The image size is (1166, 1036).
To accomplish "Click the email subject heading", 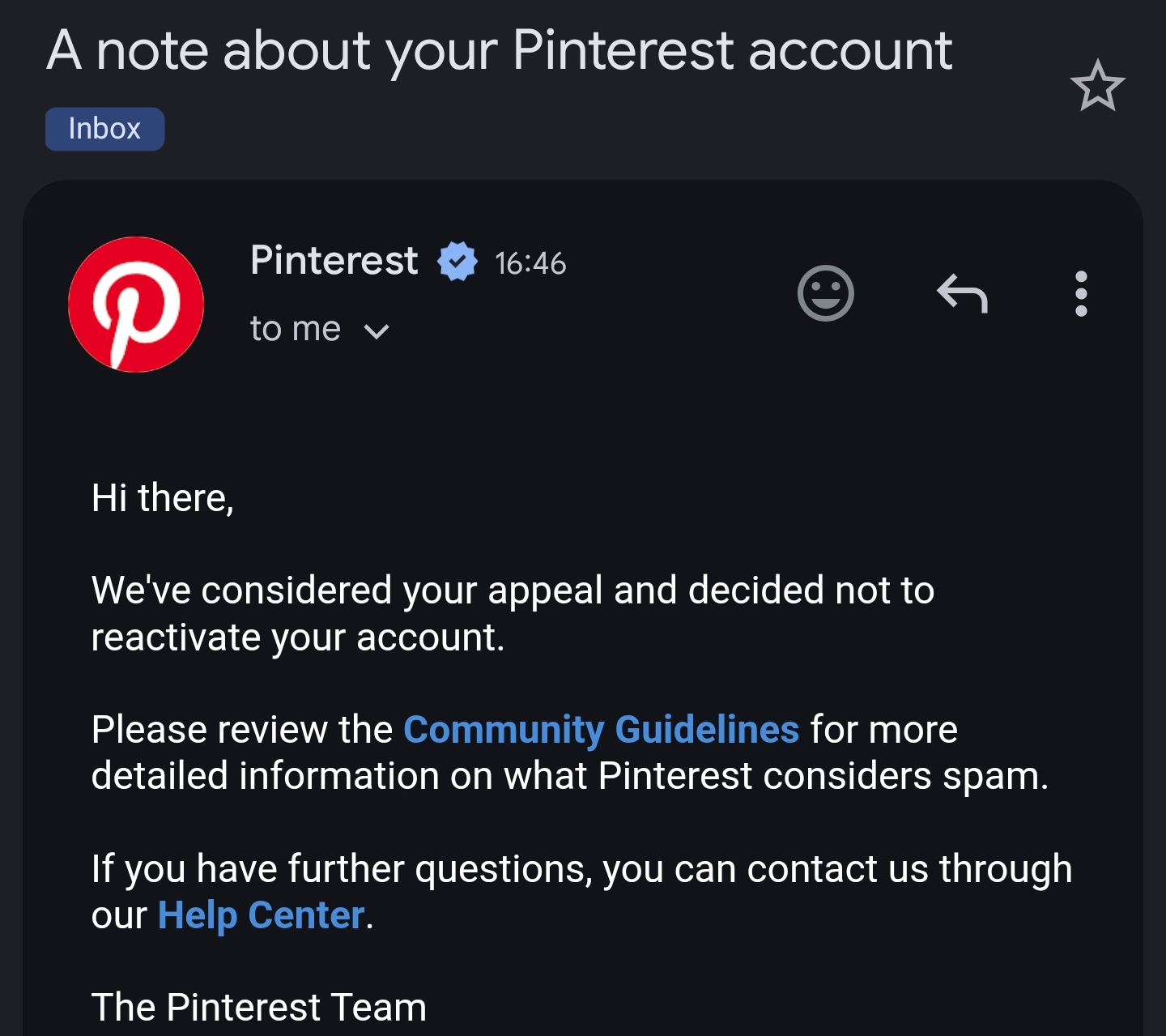I will coord(499,50).
